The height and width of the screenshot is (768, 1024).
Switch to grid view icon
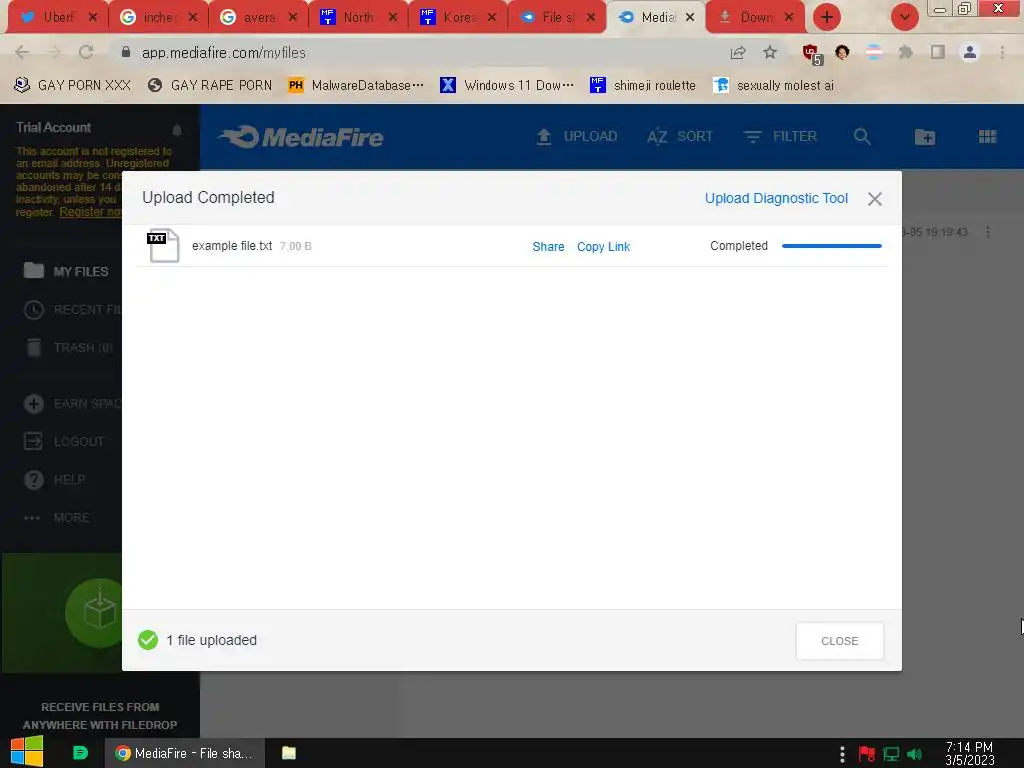[987, 136]
